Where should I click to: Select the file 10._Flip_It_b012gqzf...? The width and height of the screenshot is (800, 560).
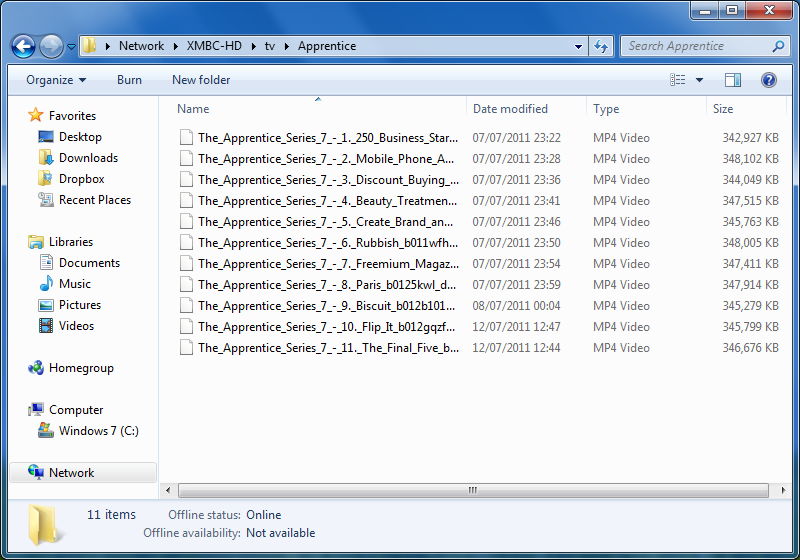click(326, 326)
